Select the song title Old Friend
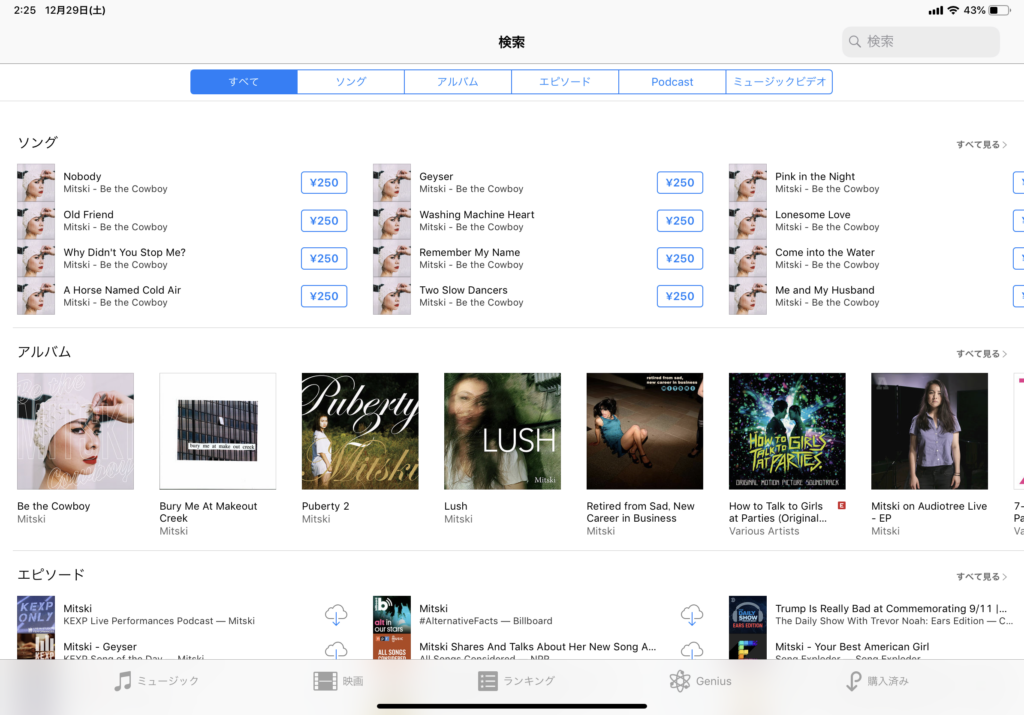 88,214
